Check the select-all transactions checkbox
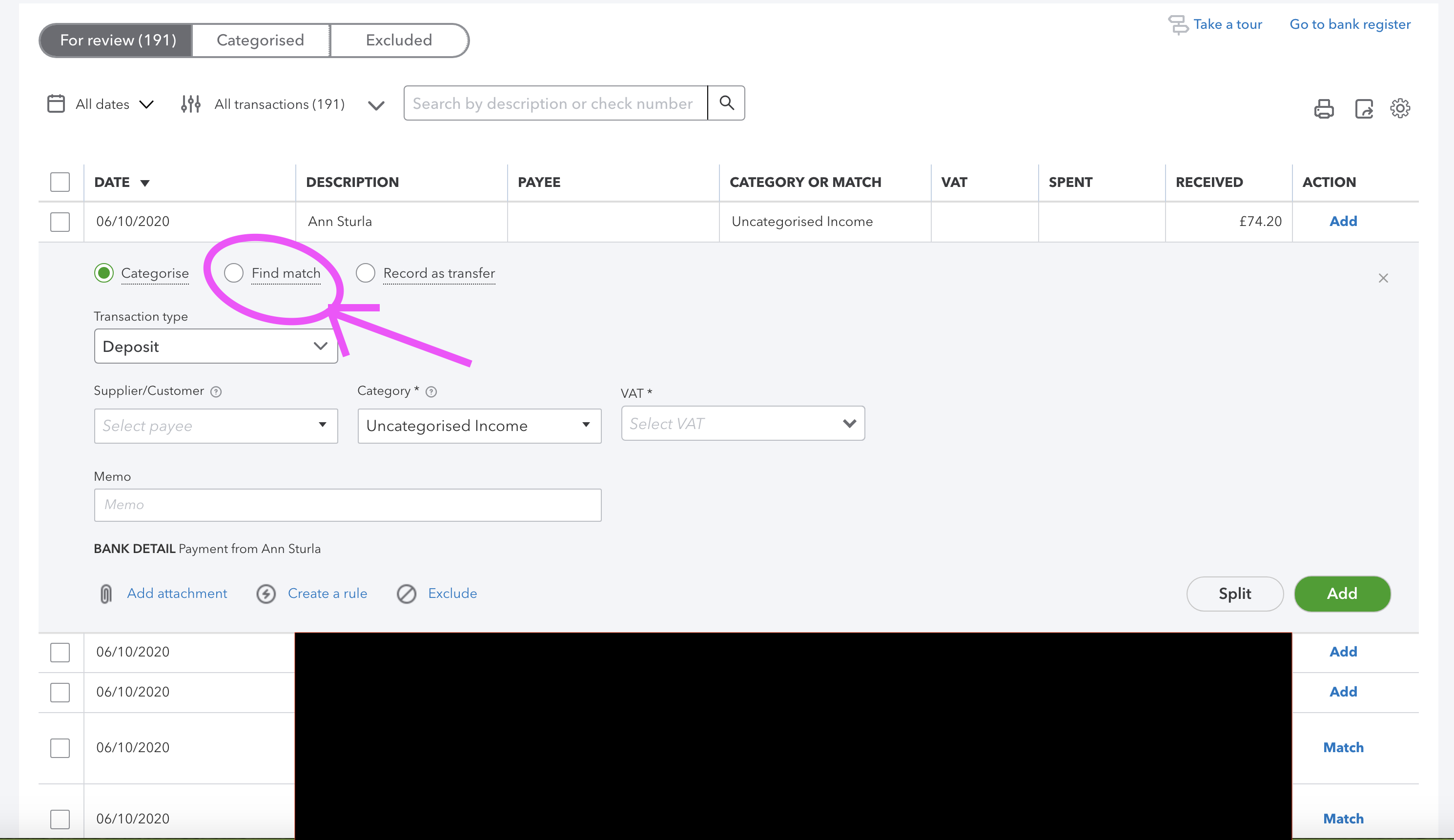Viewport: 1454px width, 840px height. [x=60, y=182]
